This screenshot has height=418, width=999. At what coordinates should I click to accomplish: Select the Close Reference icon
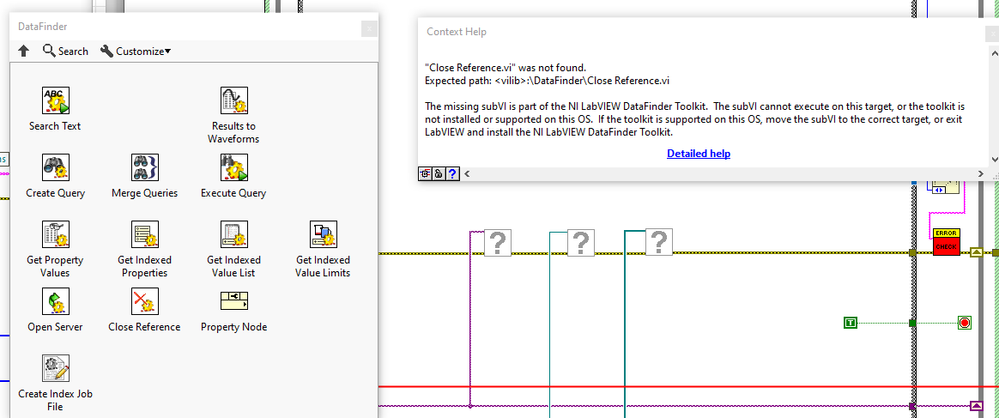click(x=145, y=301)
